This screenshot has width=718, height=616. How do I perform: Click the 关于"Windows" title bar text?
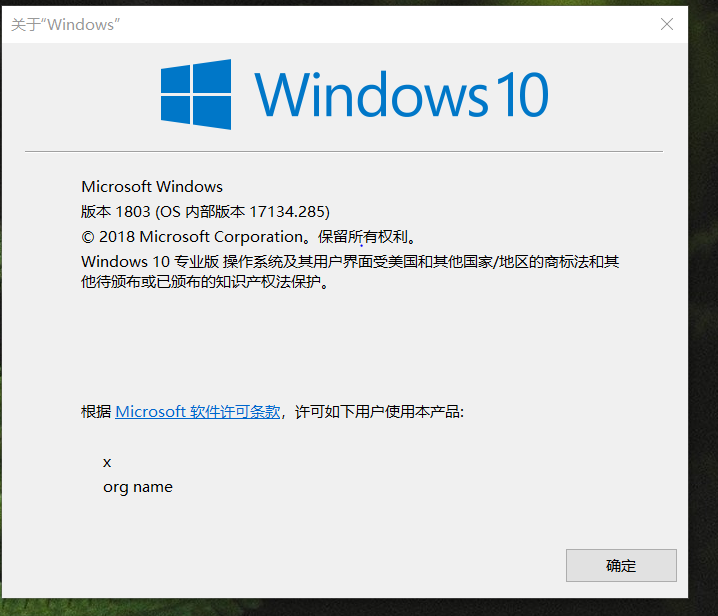coord(65,25)
